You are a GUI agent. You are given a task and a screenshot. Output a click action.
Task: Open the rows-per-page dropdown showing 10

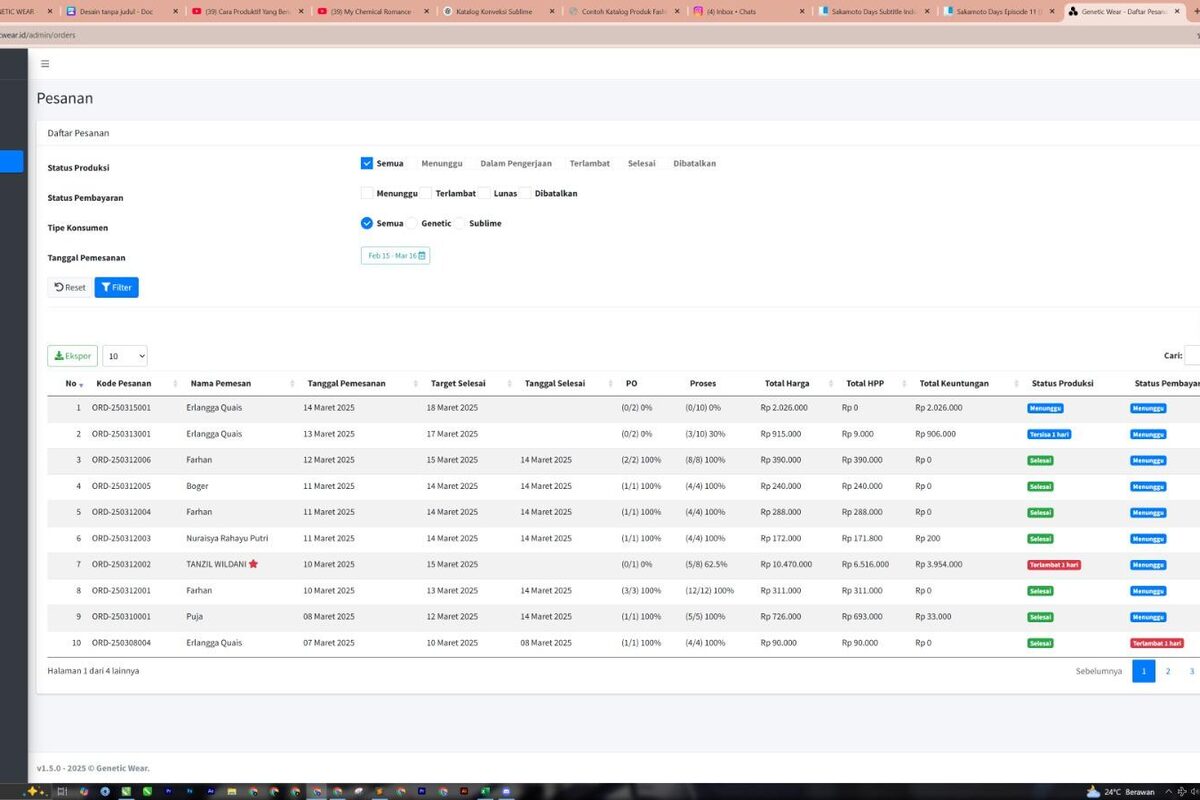[x=125, y=356]
